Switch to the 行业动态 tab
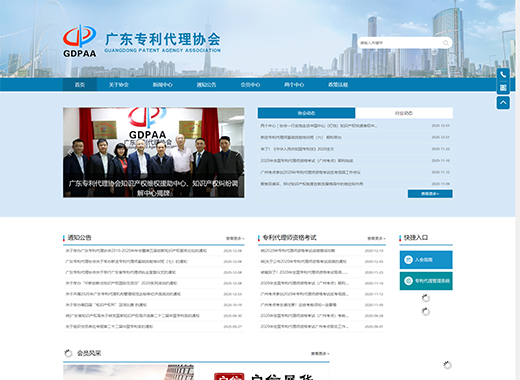 (x=404, y=113)
